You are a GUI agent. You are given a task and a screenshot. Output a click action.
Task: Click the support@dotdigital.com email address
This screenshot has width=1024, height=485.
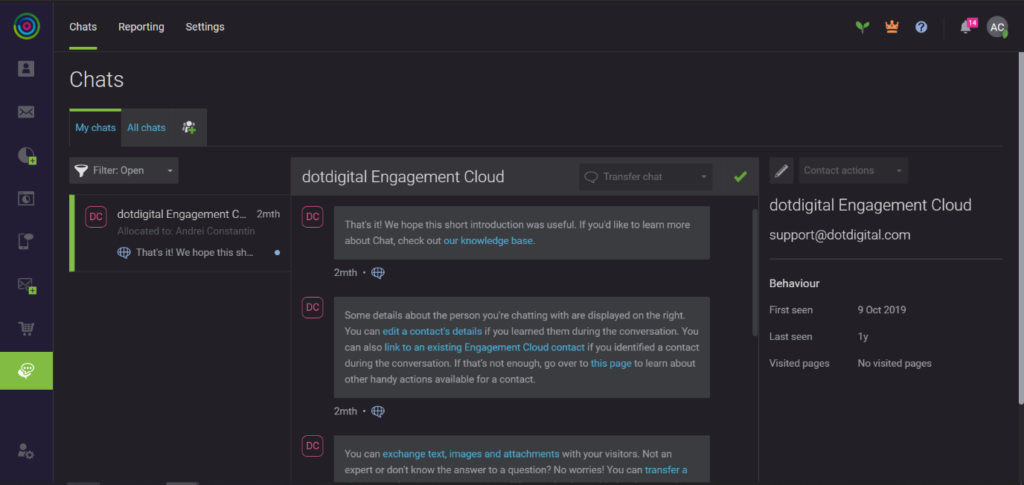pyautogui.click(x=840, y=235)
